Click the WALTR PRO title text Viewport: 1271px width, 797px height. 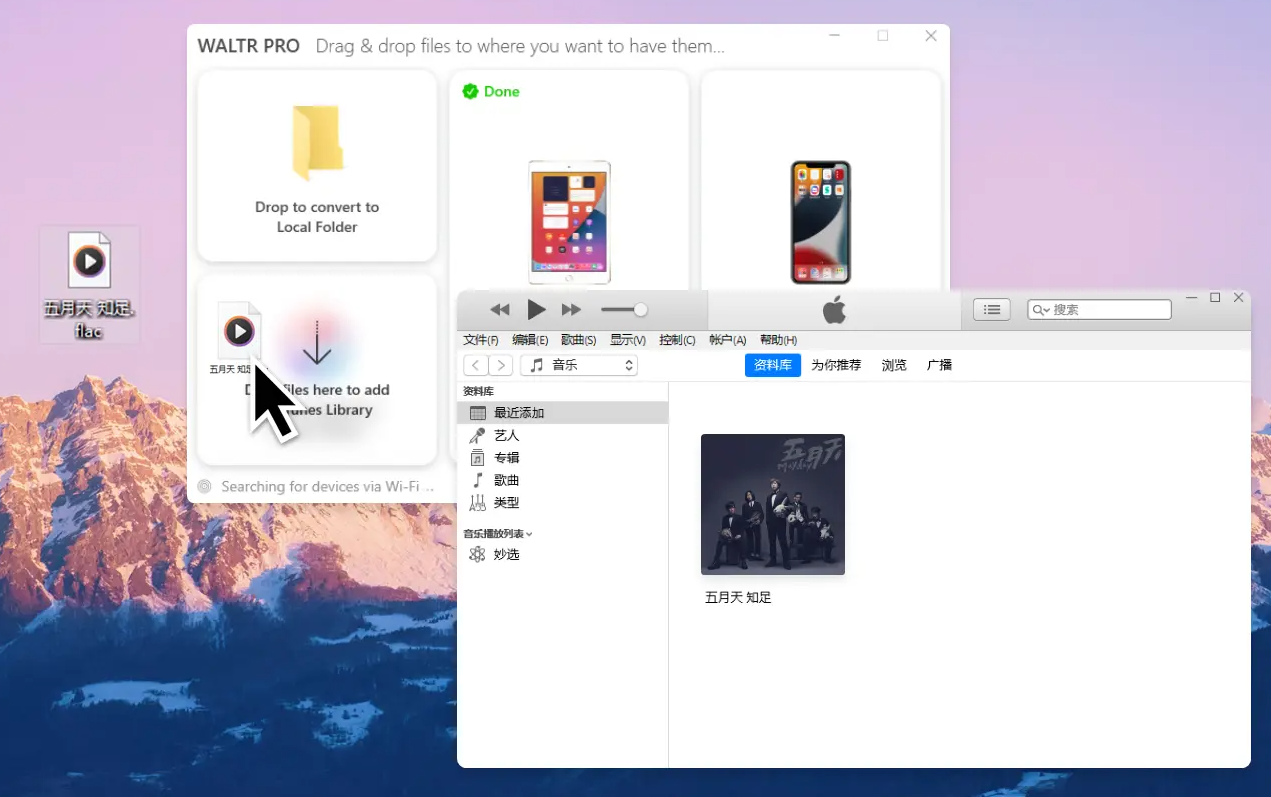click(x=249, y=46)
